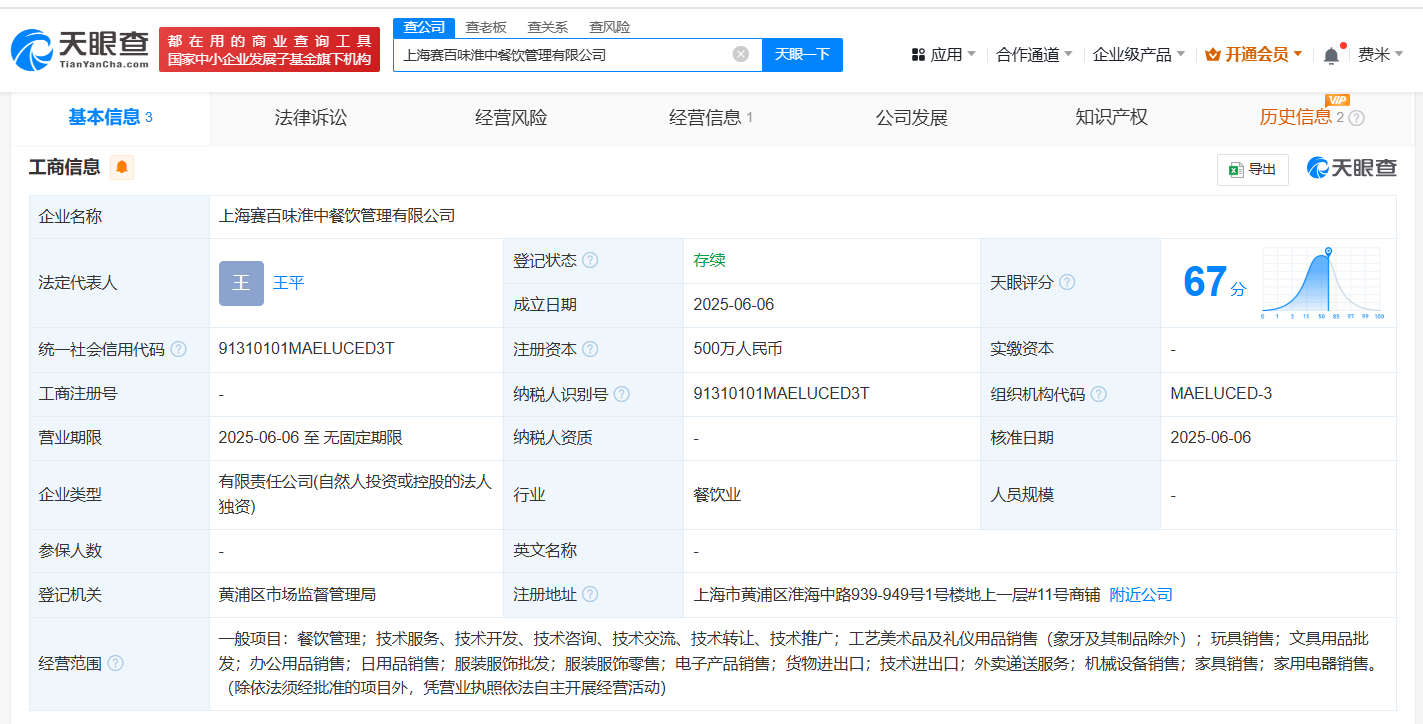Click the help icon beside 统一社会信用代码
The height and width of the screenshot is (724, 1423).
178,349
